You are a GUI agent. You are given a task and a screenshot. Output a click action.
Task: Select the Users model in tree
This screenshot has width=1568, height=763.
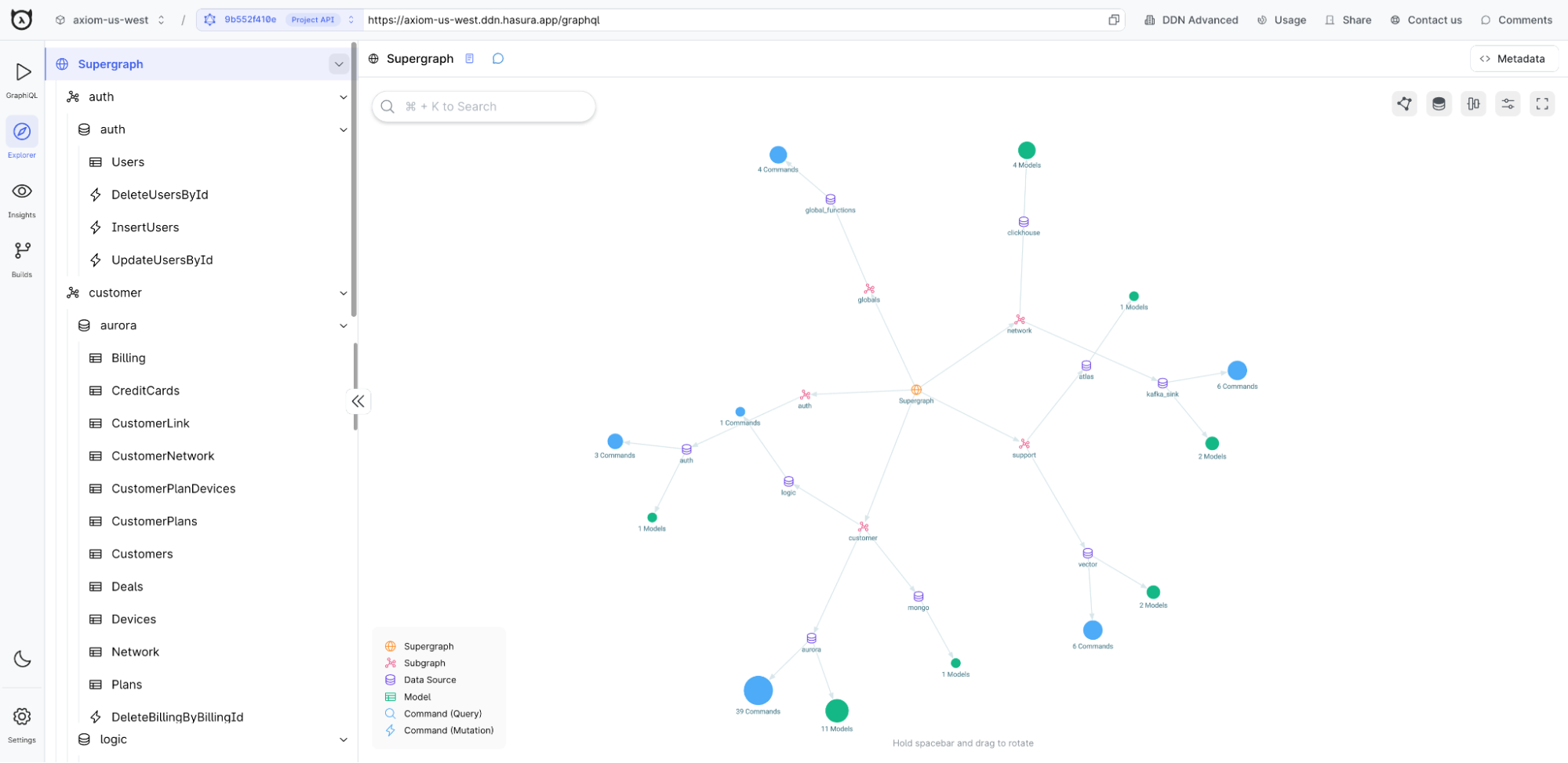tap(128, 162)
